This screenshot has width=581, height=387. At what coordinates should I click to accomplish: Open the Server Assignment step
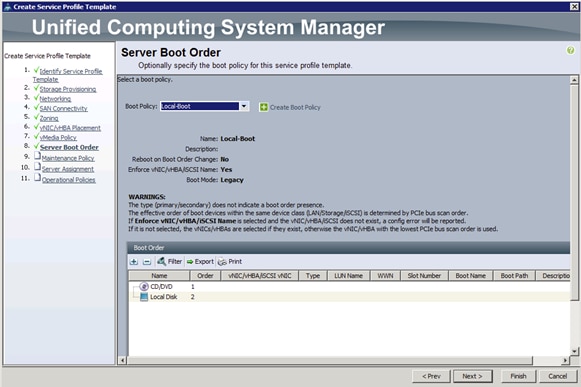coord(67,169)
